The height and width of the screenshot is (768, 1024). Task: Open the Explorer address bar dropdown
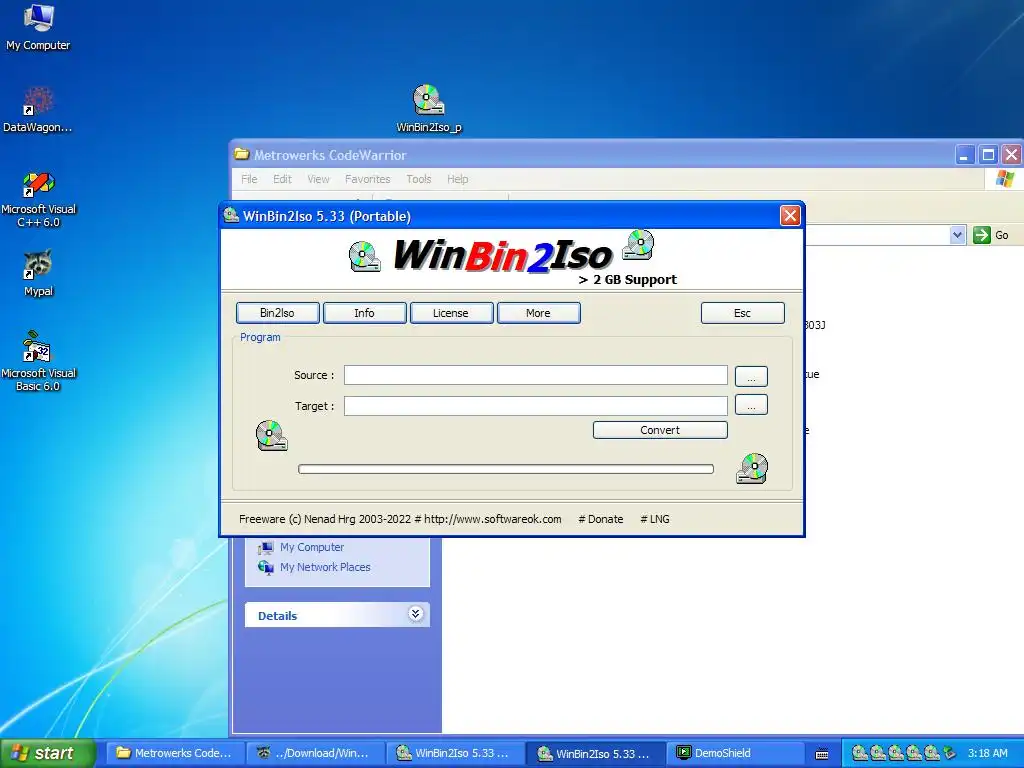pos(957,235)
